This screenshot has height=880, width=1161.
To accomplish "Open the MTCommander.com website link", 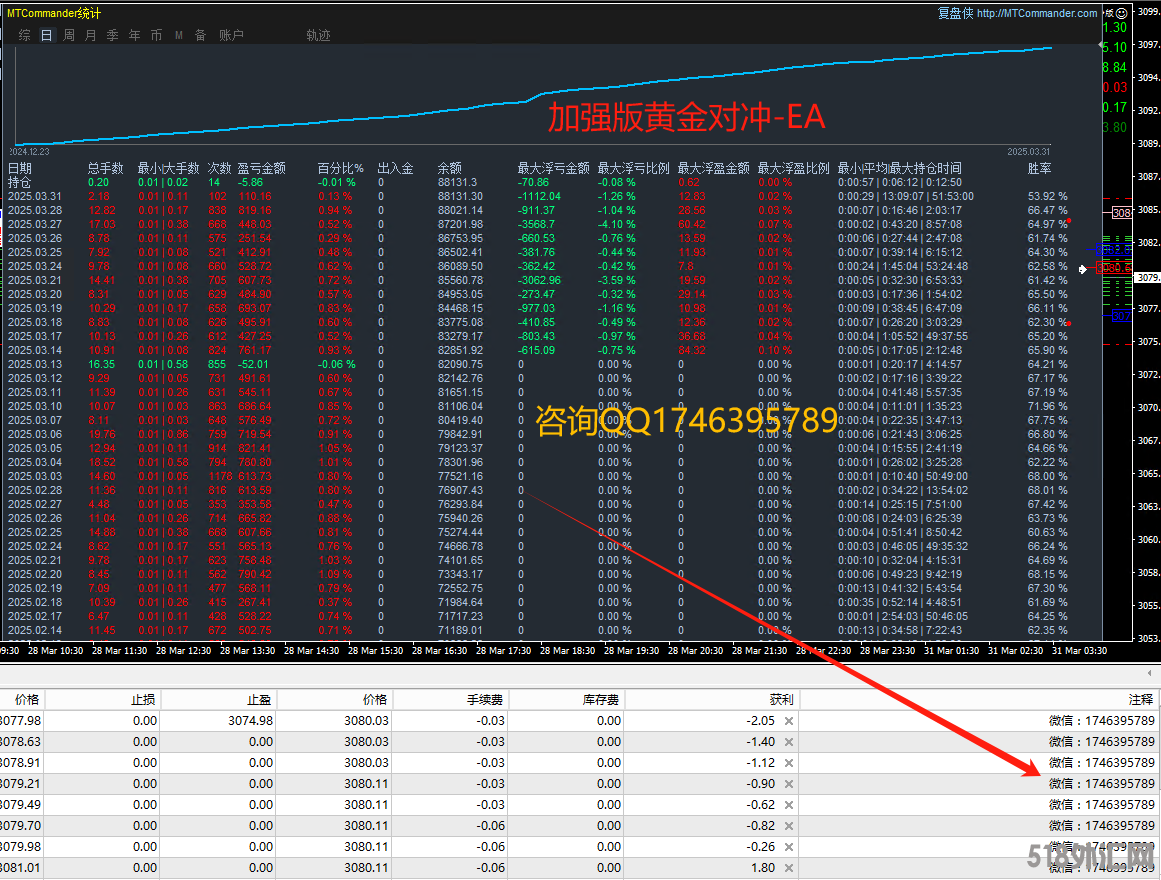I will point(1037,13).
